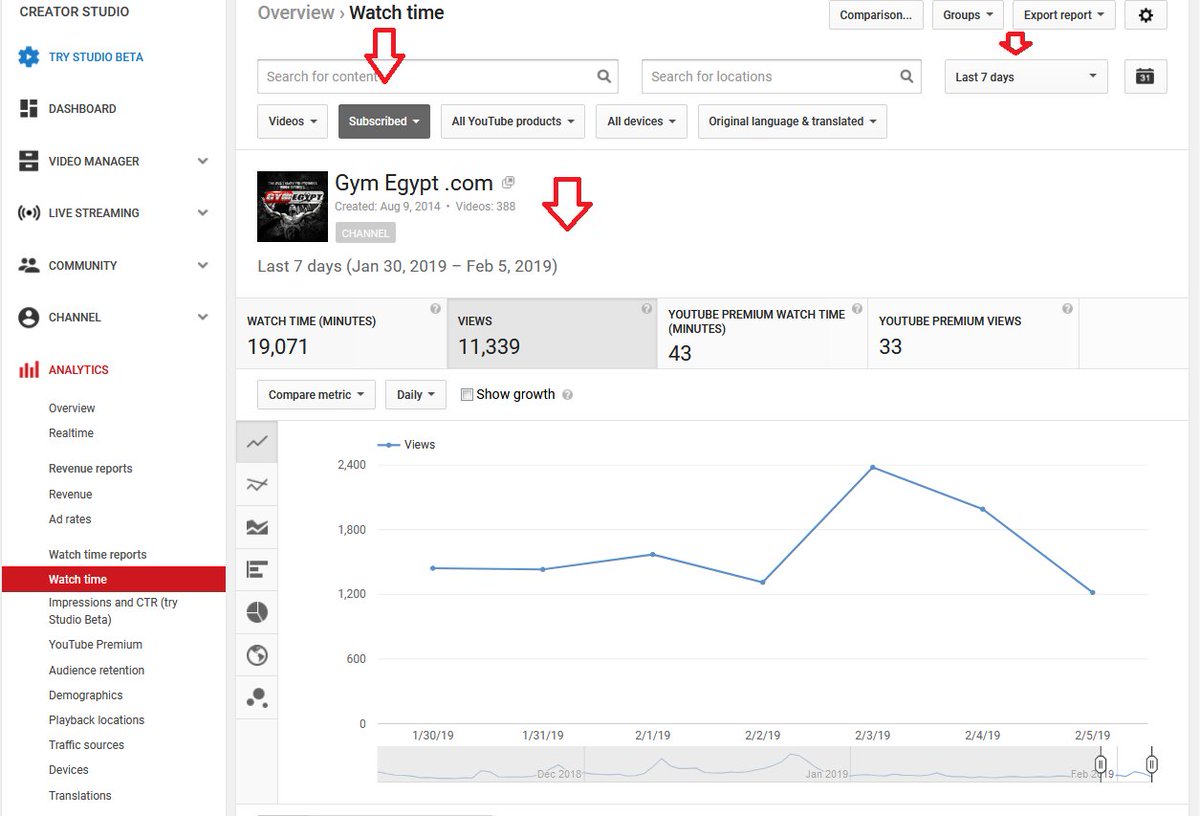Open the All YouTube products dropdown
Image resolution: width=1200 pixels, height=816 pixels.
coord(513,121)
